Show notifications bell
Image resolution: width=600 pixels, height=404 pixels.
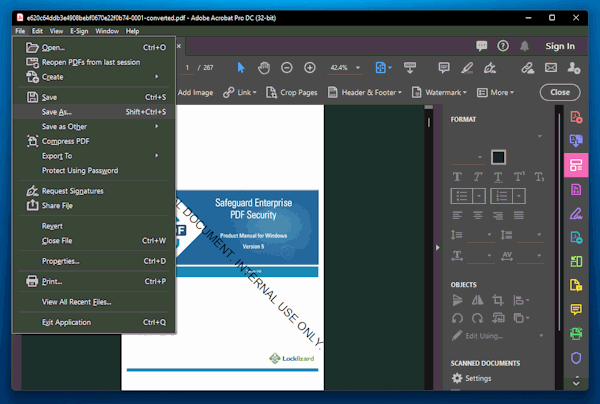point(524,46)
